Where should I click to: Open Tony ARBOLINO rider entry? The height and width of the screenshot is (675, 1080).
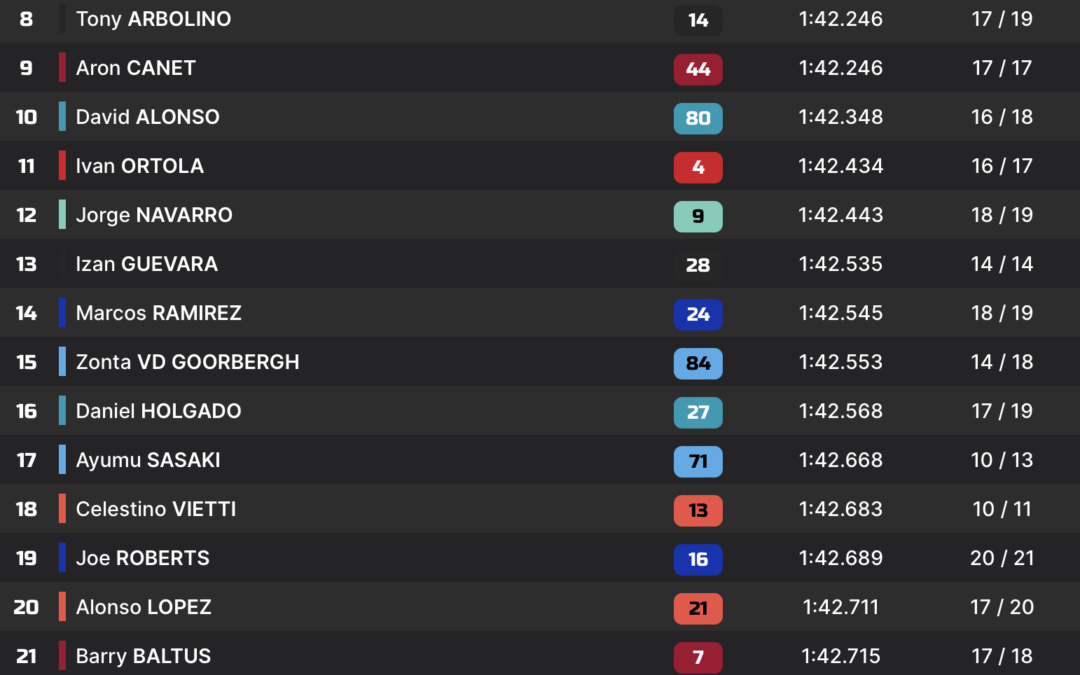click(153, 19)
